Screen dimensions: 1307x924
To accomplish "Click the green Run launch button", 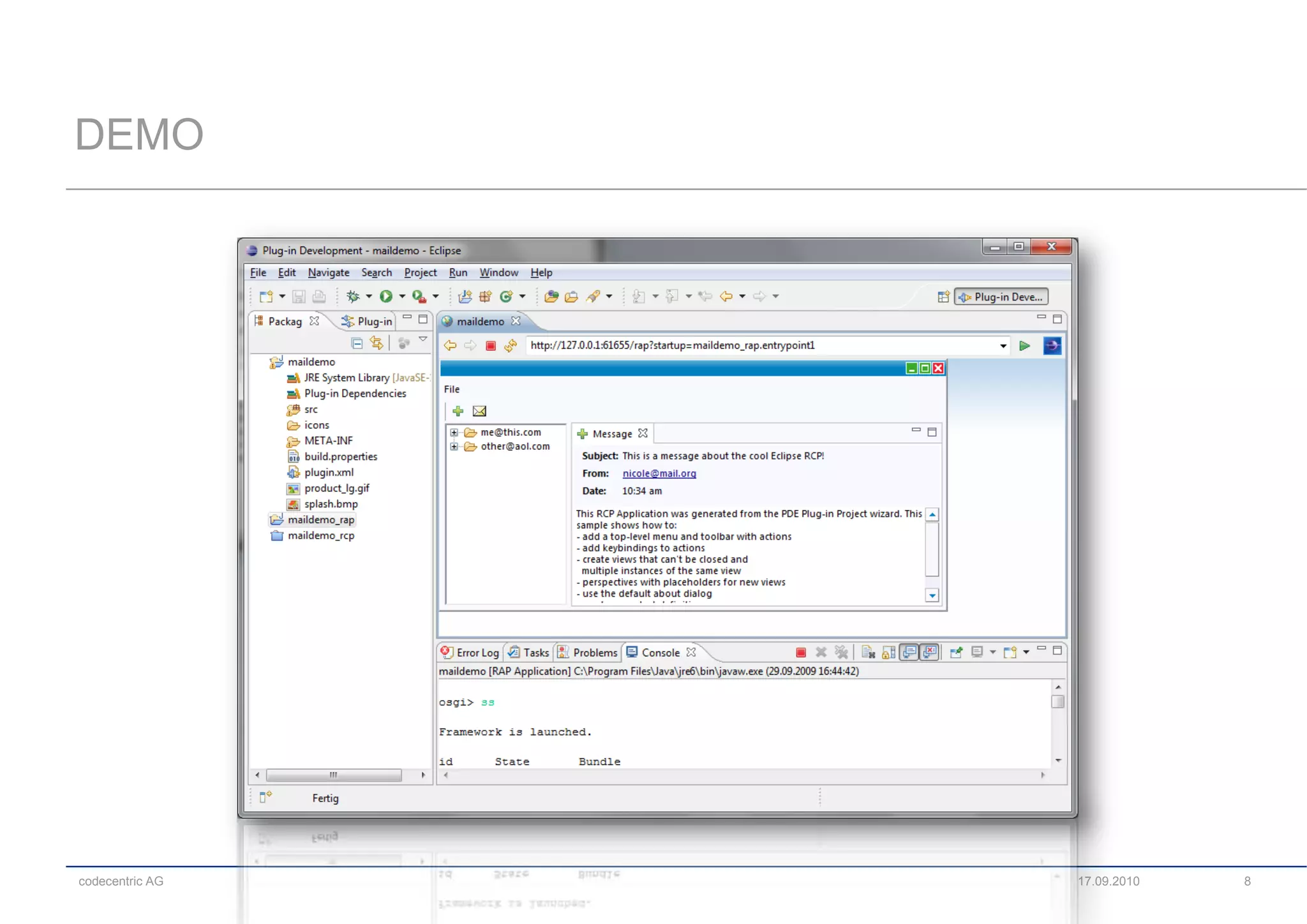I will 386,296.
